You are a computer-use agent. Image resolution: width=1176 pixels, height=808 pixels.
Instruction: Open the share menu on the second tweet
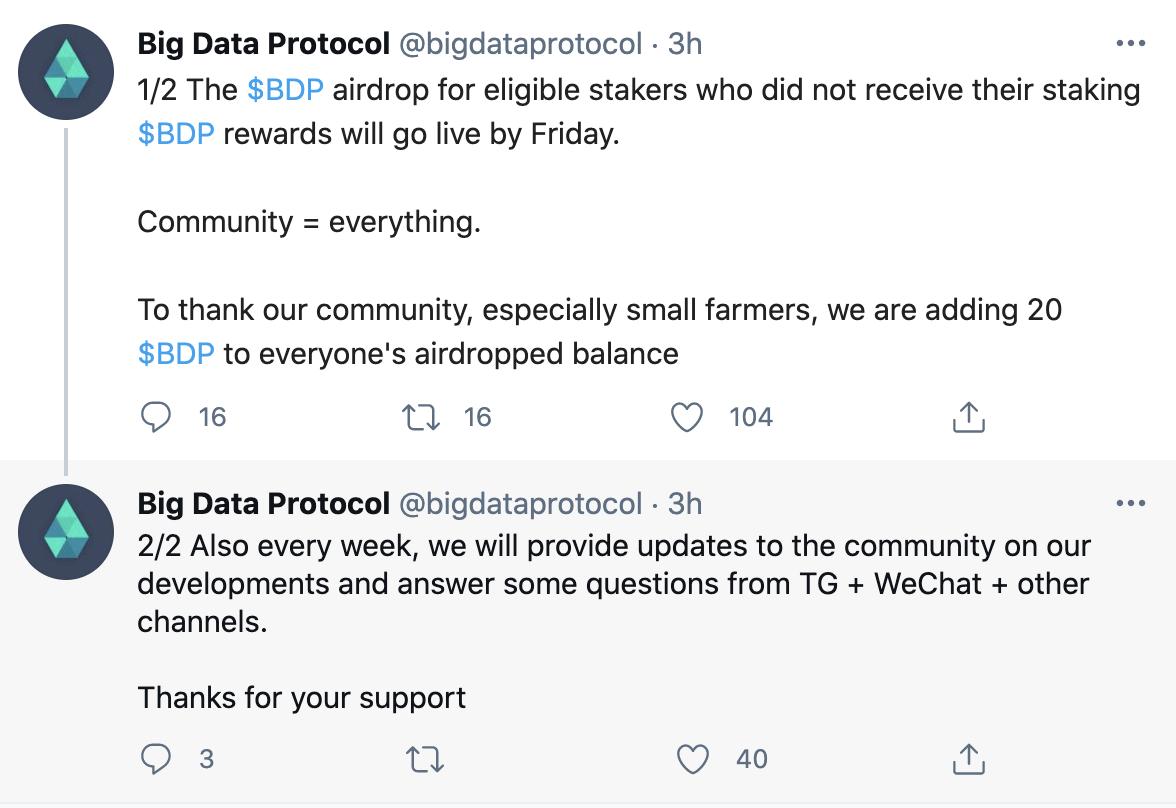point(967,759)
